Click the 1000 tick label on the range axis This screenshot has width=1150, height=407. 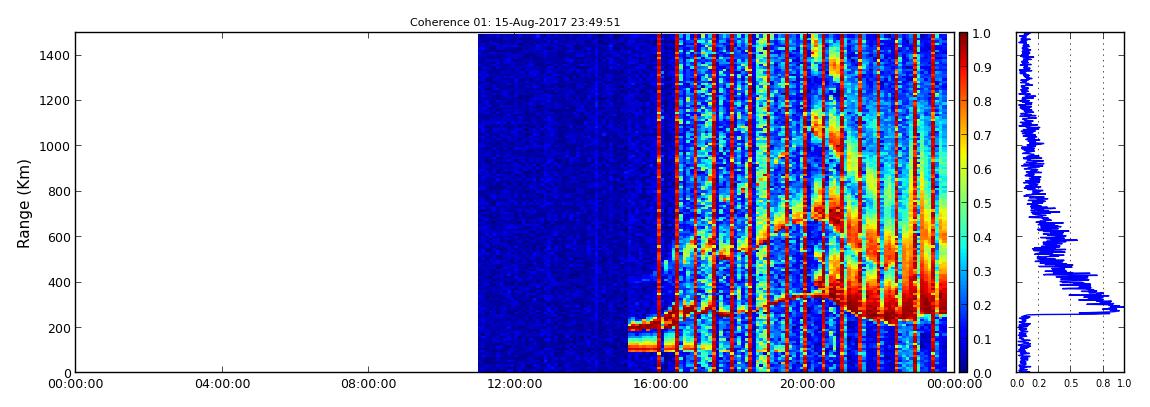click(53, 146)
